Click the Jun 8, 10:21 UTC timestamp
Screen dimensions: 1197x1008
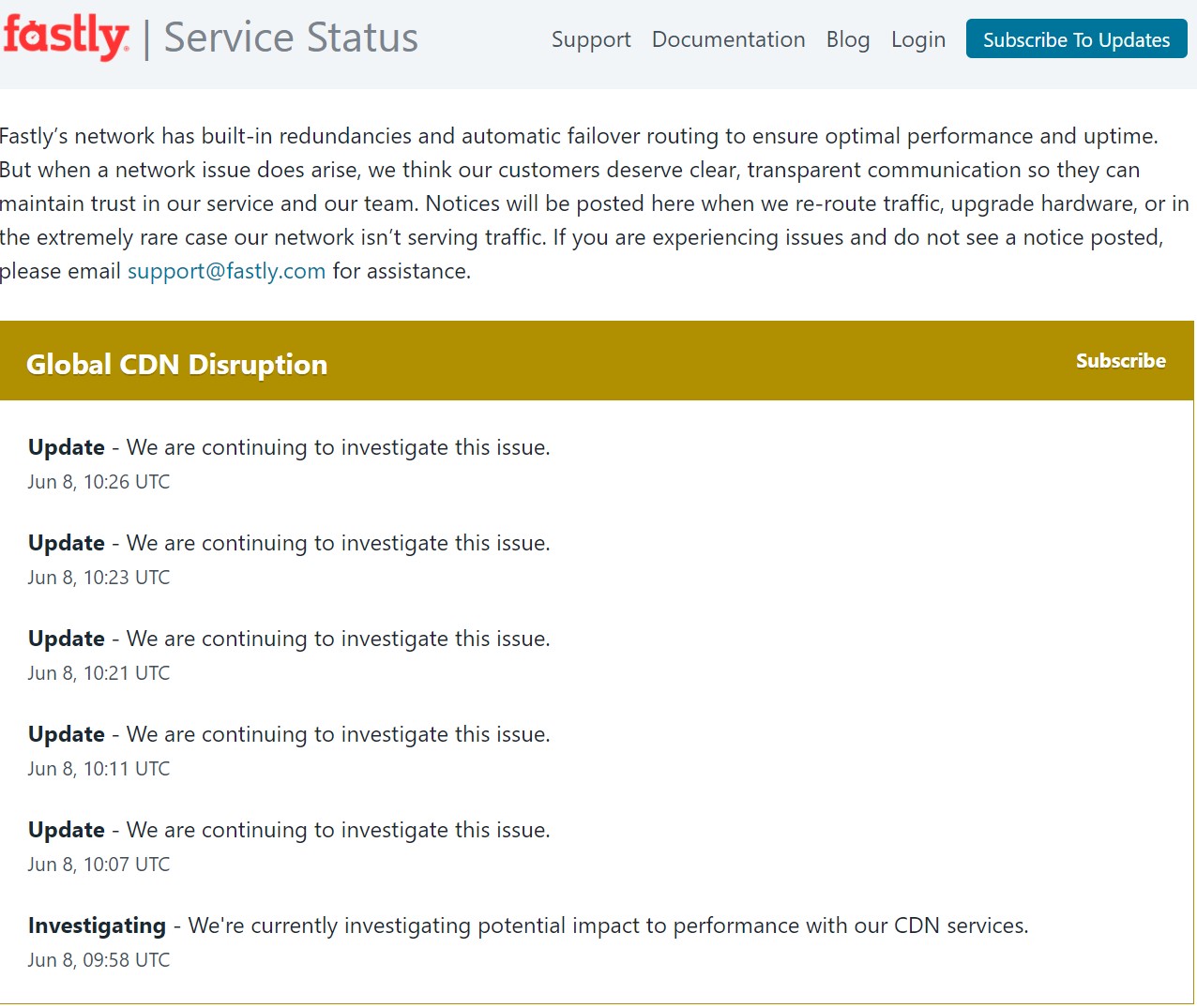point(98,673)
